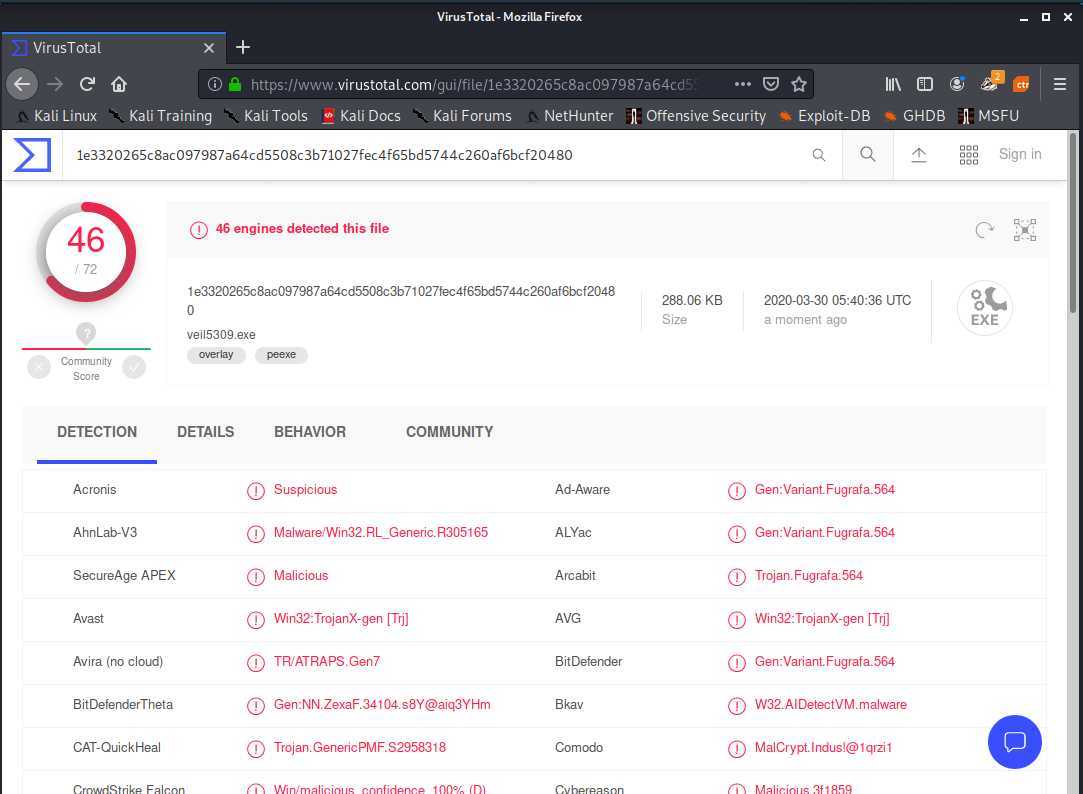
Task: Go to Firefox home page
Action: pos(119,84)
